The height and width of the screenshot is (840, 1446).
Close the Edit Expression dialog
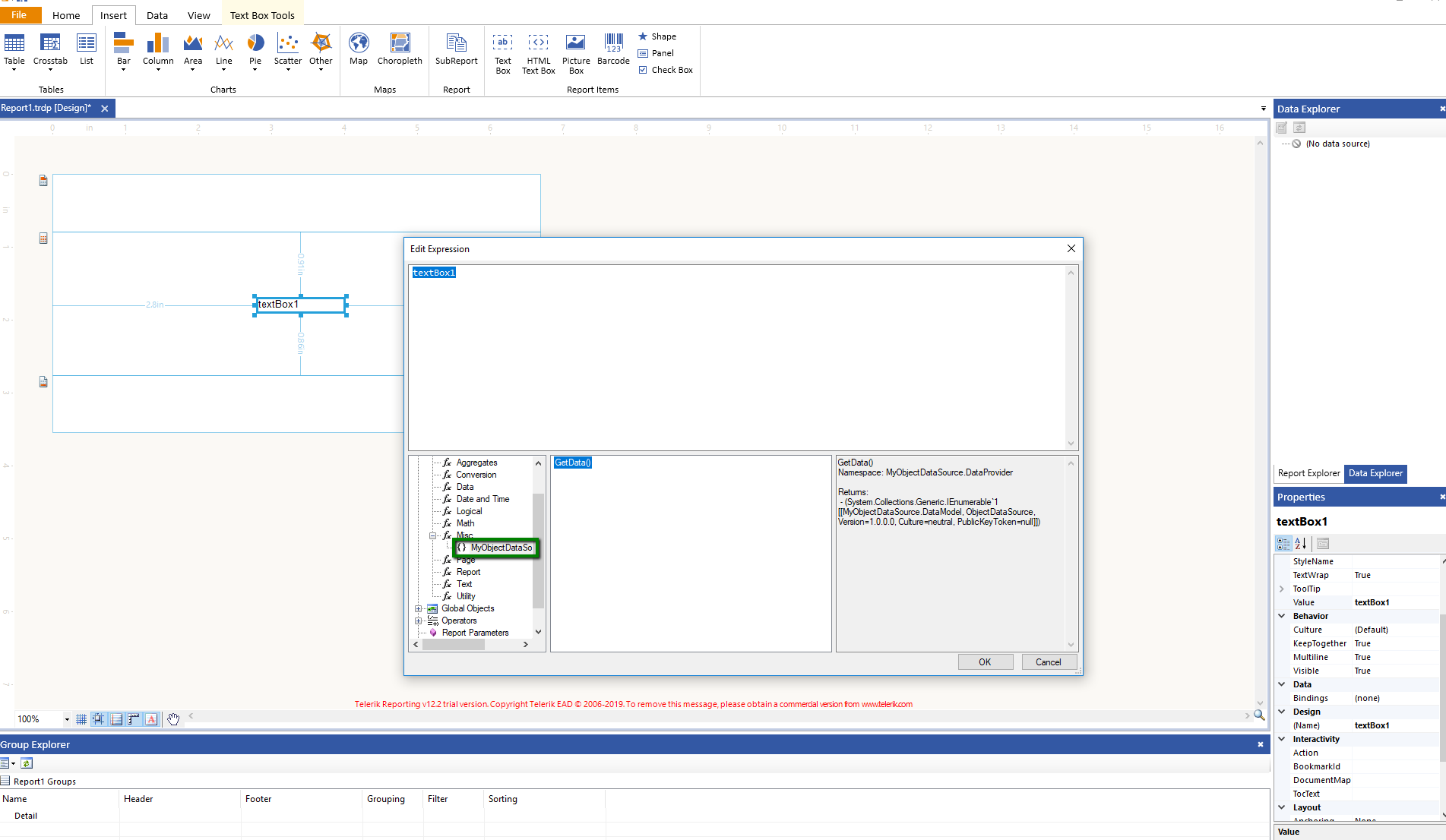(x=1071, y=248)
